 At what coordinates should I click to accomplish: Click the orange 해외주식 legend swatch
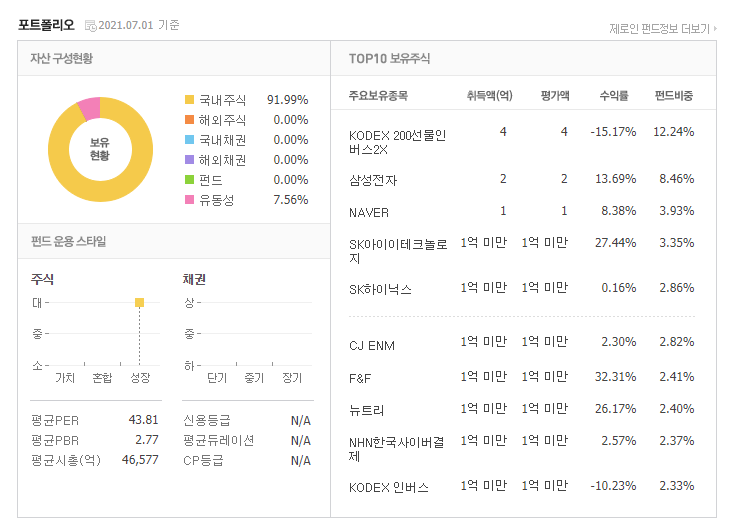[189, 120]
